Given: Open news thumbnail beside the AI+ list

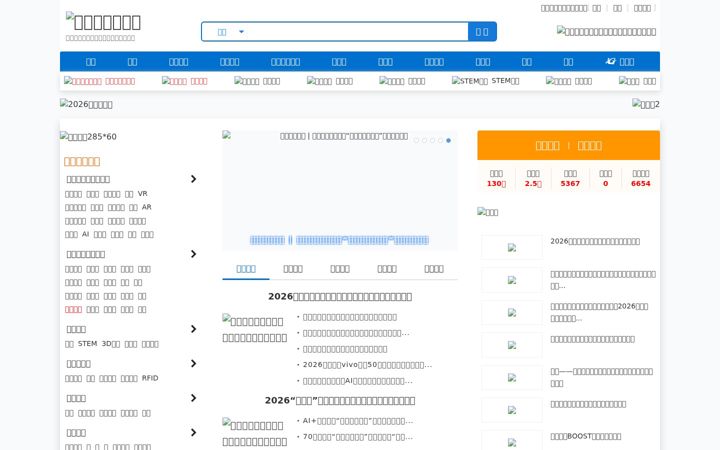Looking at the screenshot, I should pos(255,433).
